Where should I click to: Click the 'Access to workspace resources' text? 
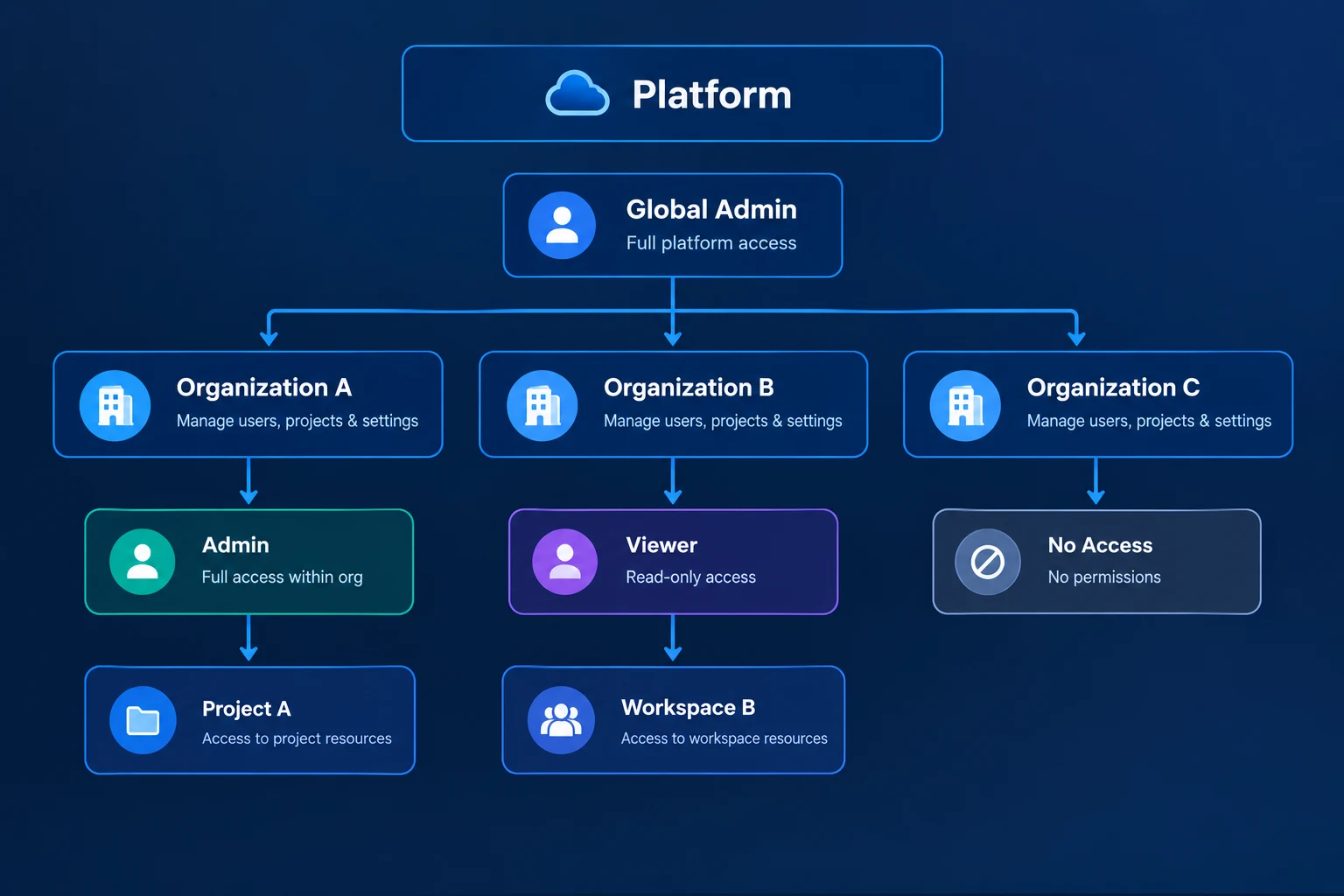(724, 738)
